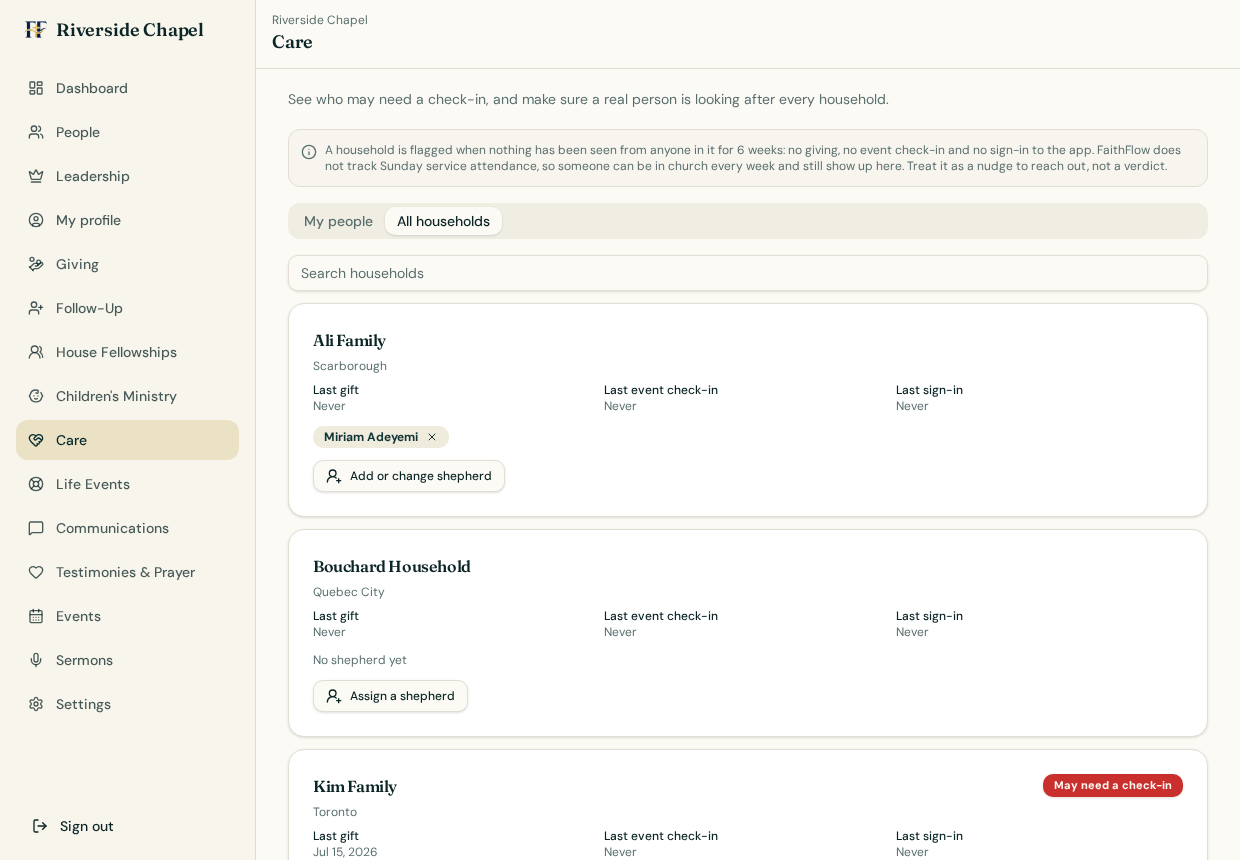Select the Ali Family heading
This screenshot has height=860, width=1240.
349,340
